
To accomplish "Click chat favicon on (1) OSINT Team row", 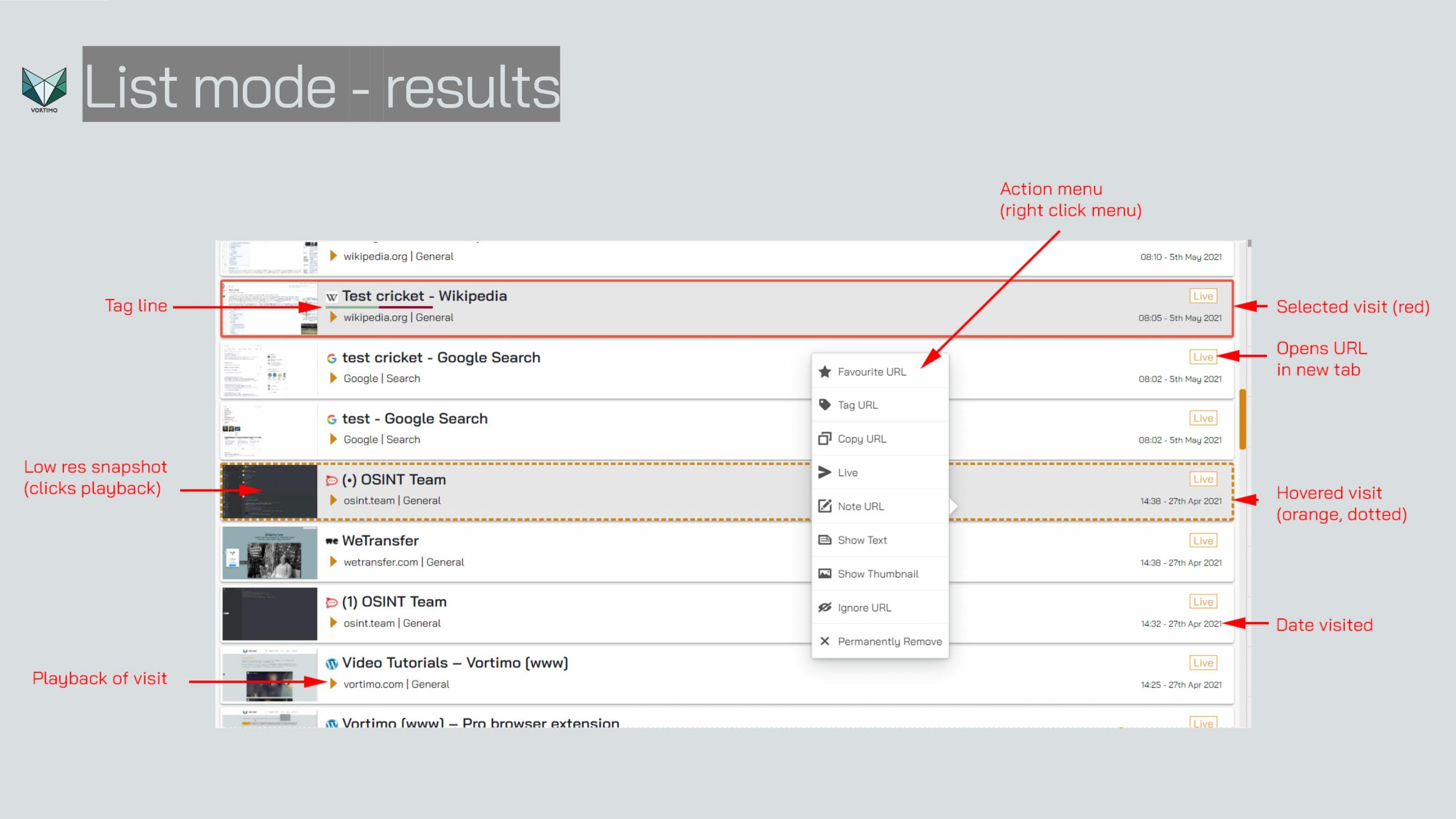I will [332, 602].
